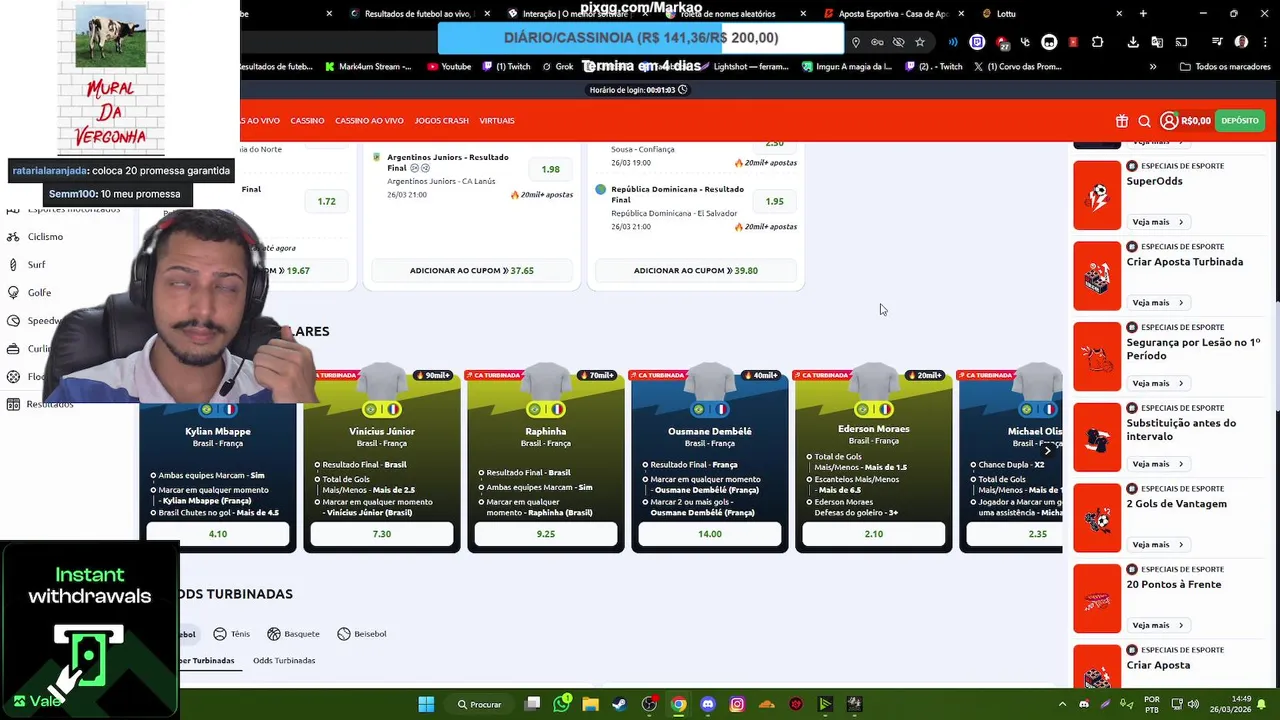Select the 1.72 odds button
Viewport: 1280px width, 720px height.
click(x=327, y=201)
